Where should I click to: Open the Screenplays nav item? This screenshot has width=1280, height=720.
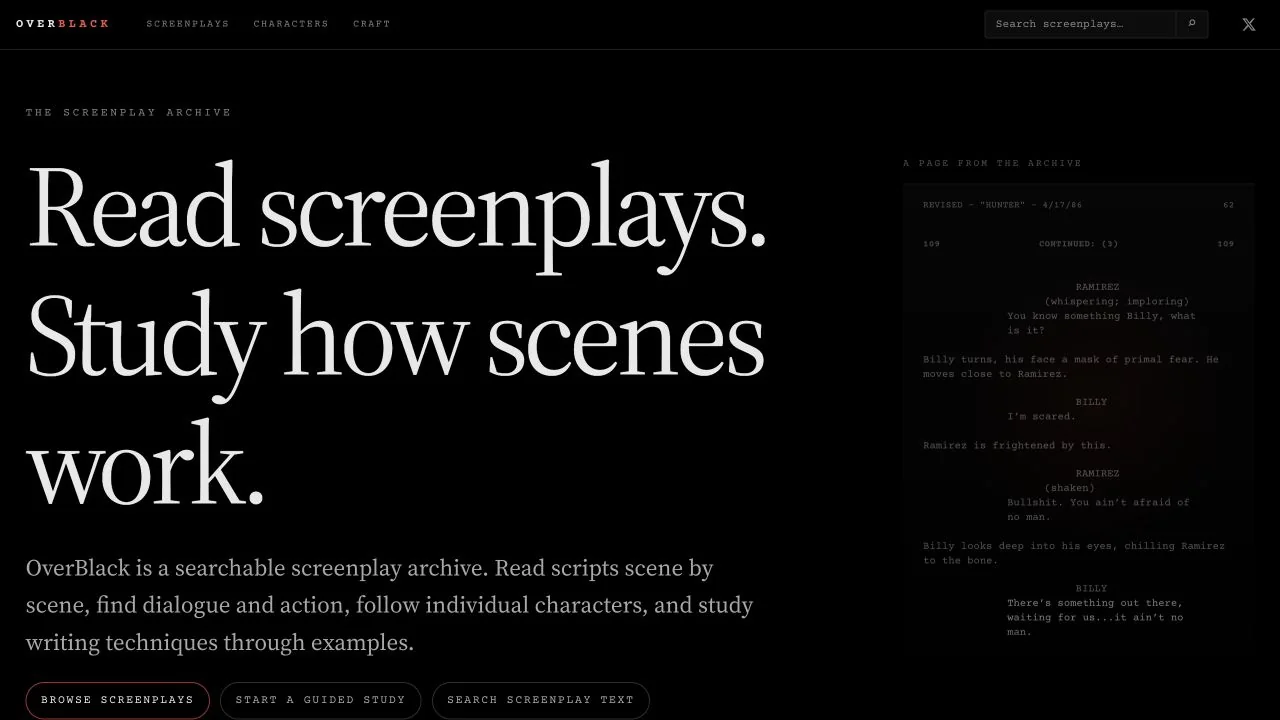[x=187, y=24]
